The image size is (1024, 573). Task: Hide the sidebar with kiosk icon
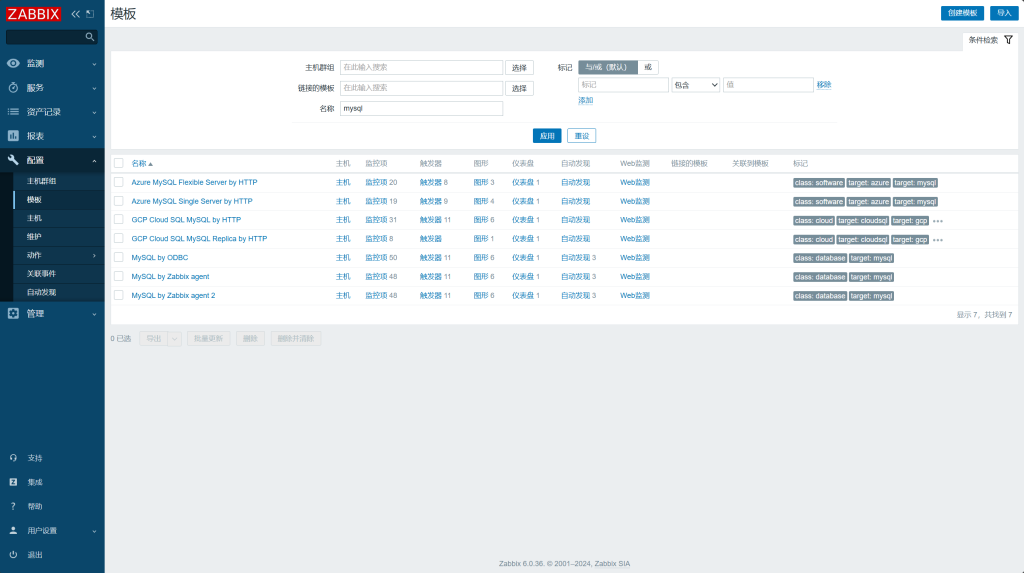tap(90, 14)
